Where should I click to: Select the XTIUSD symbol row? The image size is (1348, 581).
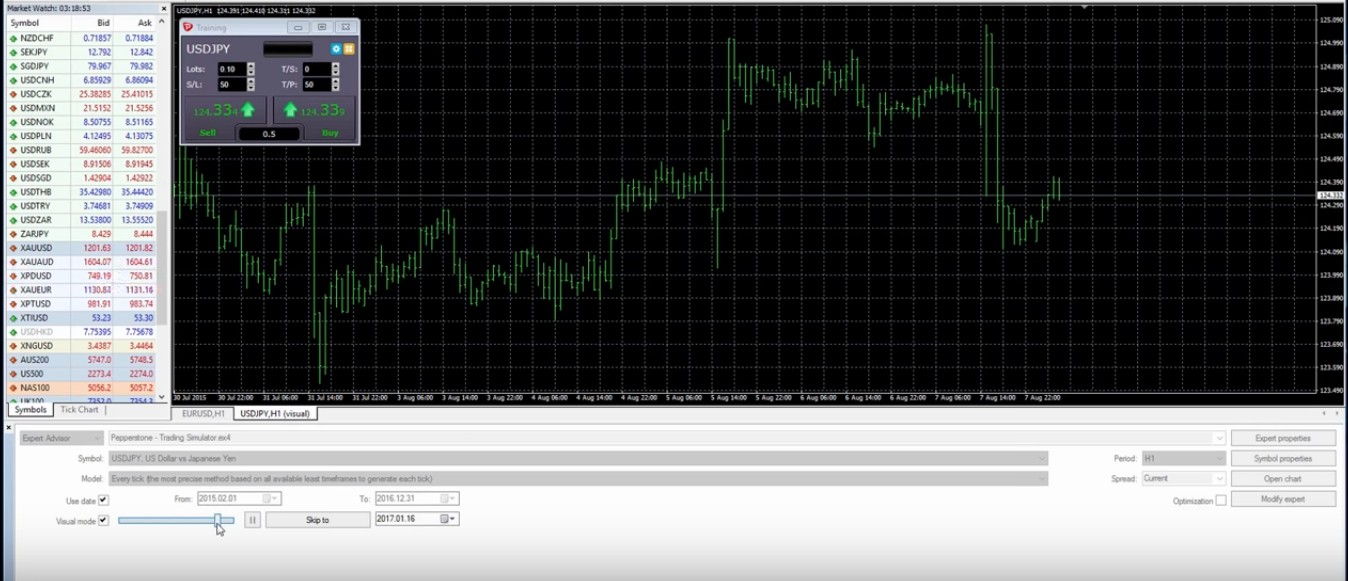[x=81, y=318]
